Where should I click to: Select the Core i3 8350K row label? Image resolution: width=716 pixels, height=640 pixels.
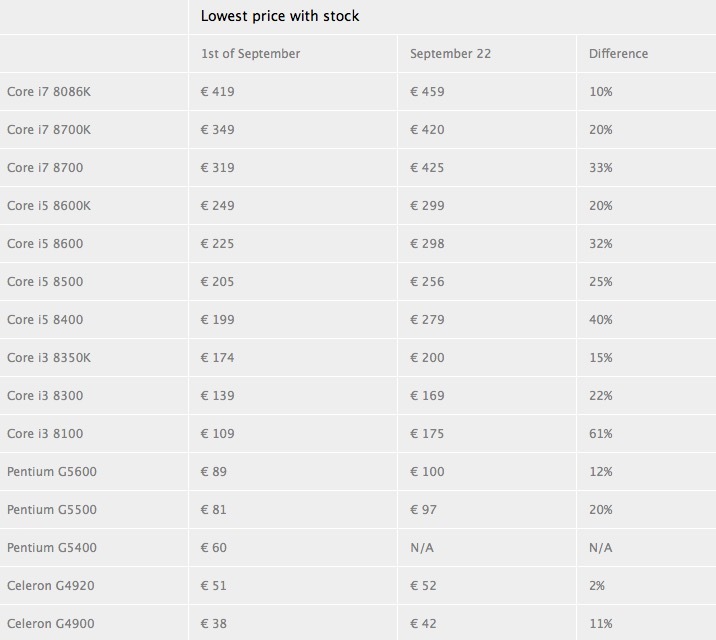tap(49, 357)
